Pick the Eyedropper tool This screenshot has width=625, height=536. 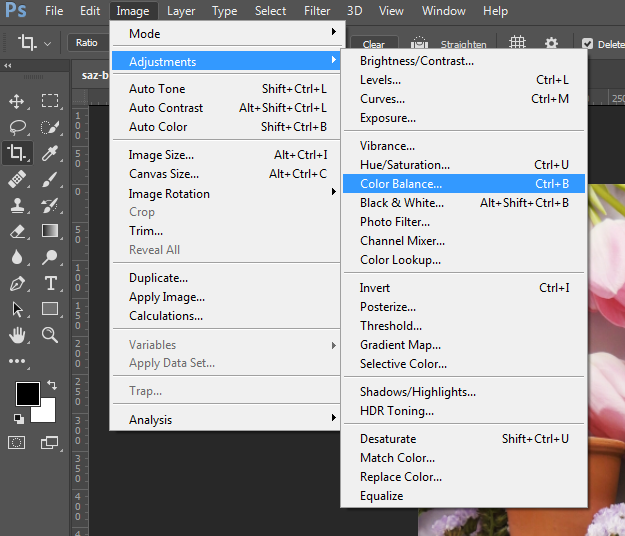point(50,153)
